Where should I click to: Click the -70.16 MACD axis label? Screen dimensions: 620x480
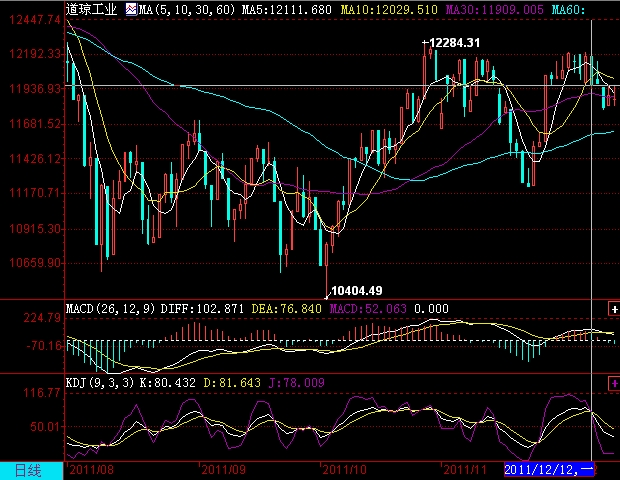click(x=43, y=346)
